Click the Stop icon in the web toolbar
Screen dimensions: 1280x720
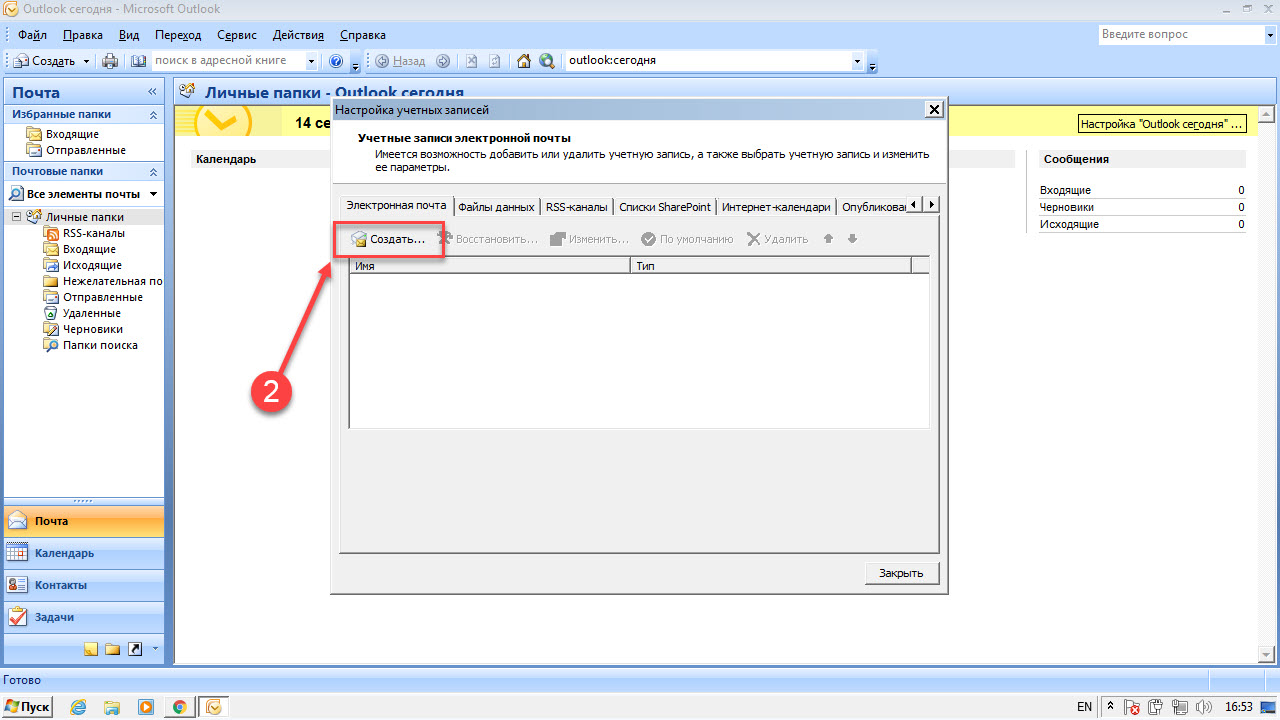[x=471, y=61]
